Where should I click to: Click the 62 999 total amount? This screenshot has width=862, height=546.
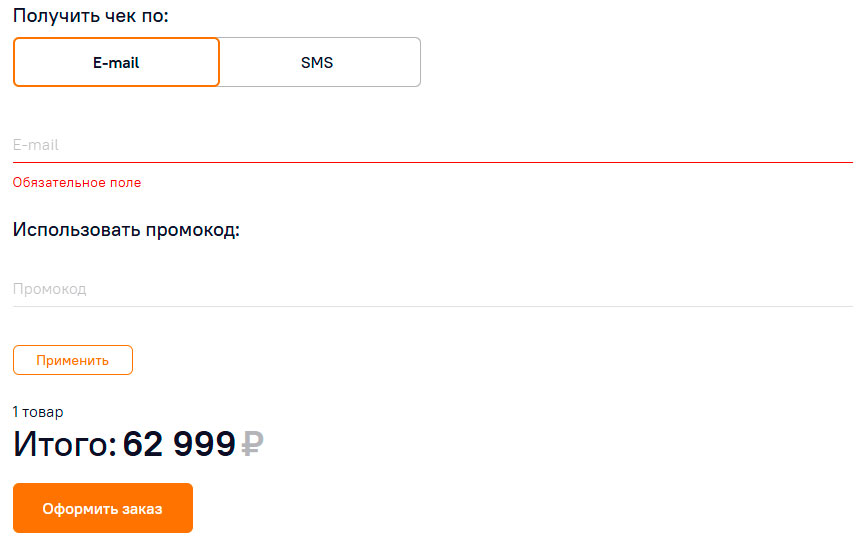(179, 444)
